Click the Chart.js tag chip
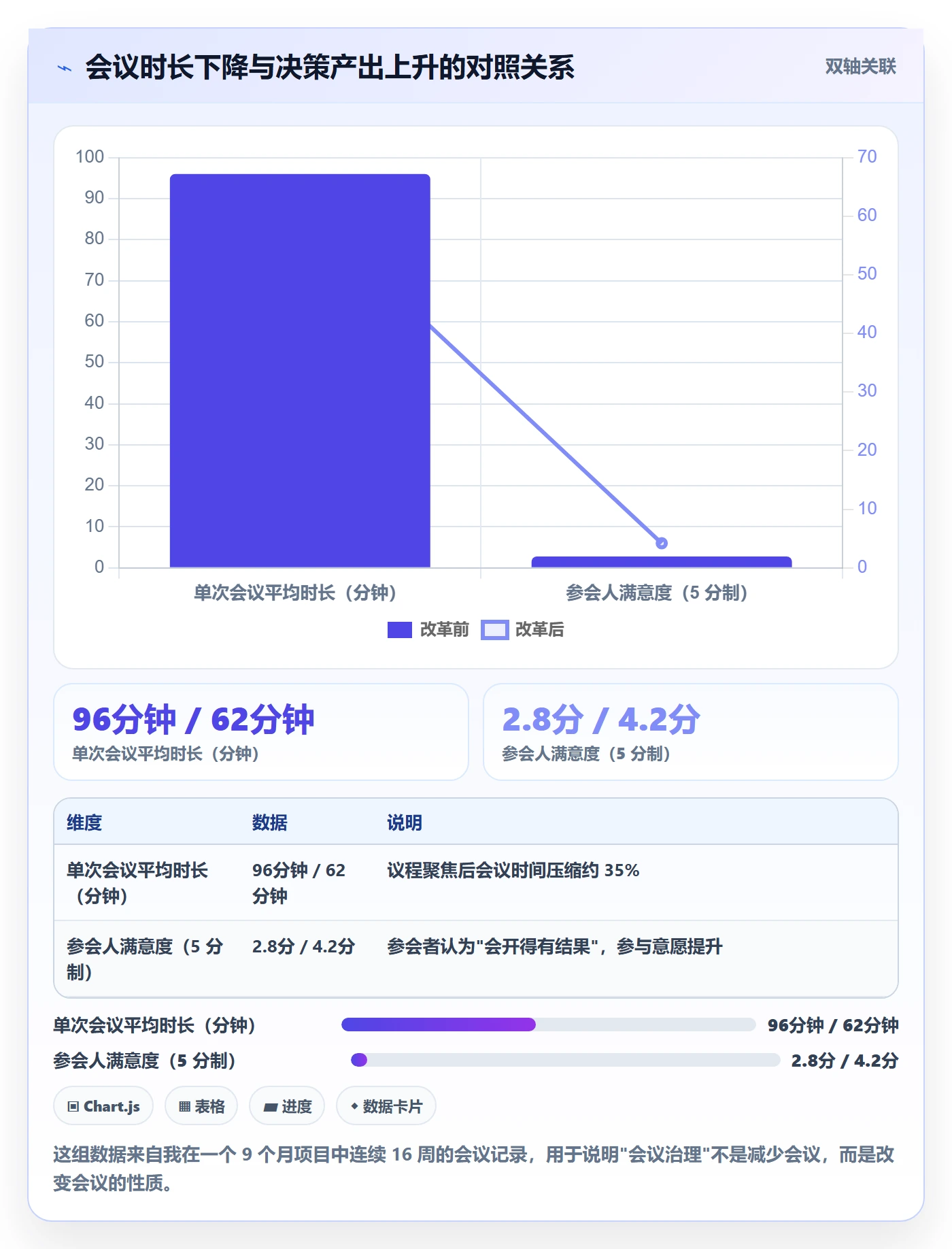 [x=103, y=1106]
